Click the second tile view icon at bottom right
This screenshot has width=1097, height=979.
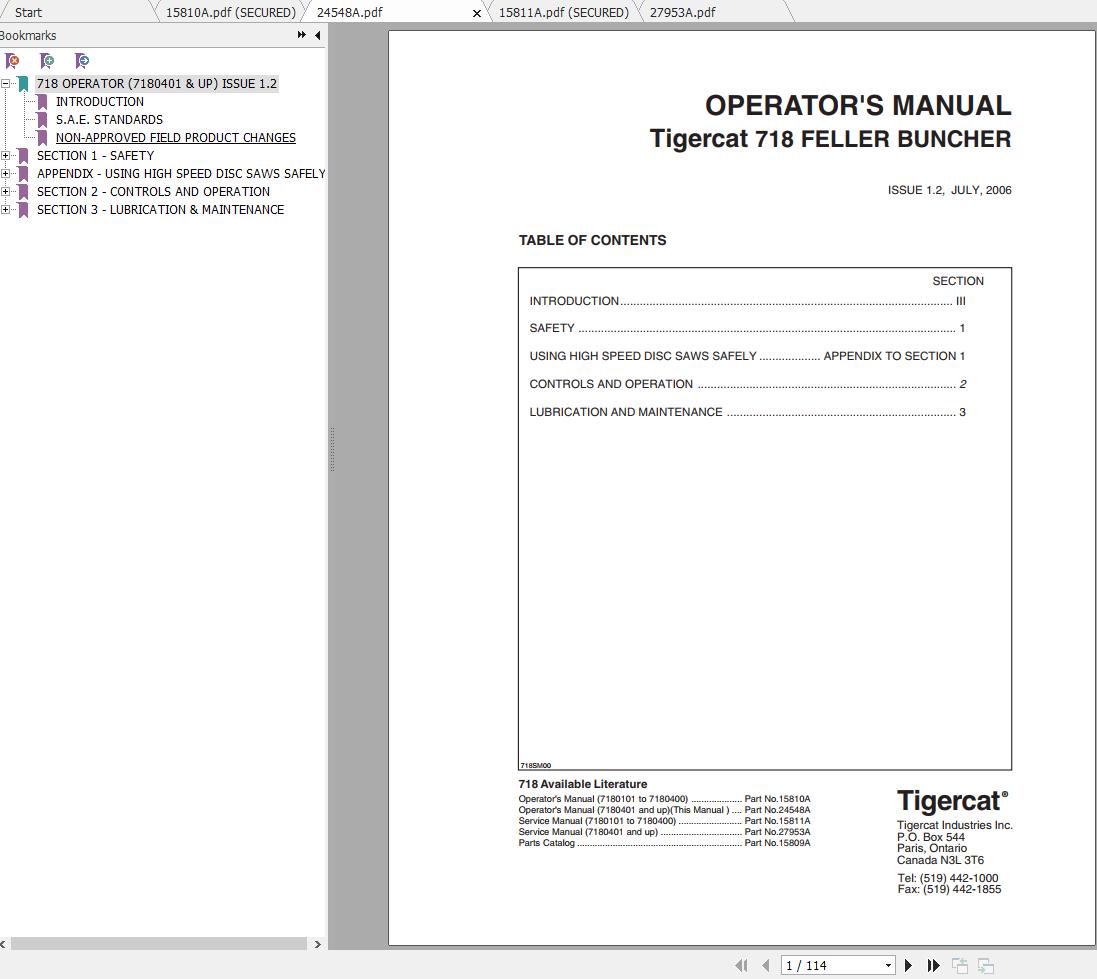pyautogui.click(x=986, y=964)
